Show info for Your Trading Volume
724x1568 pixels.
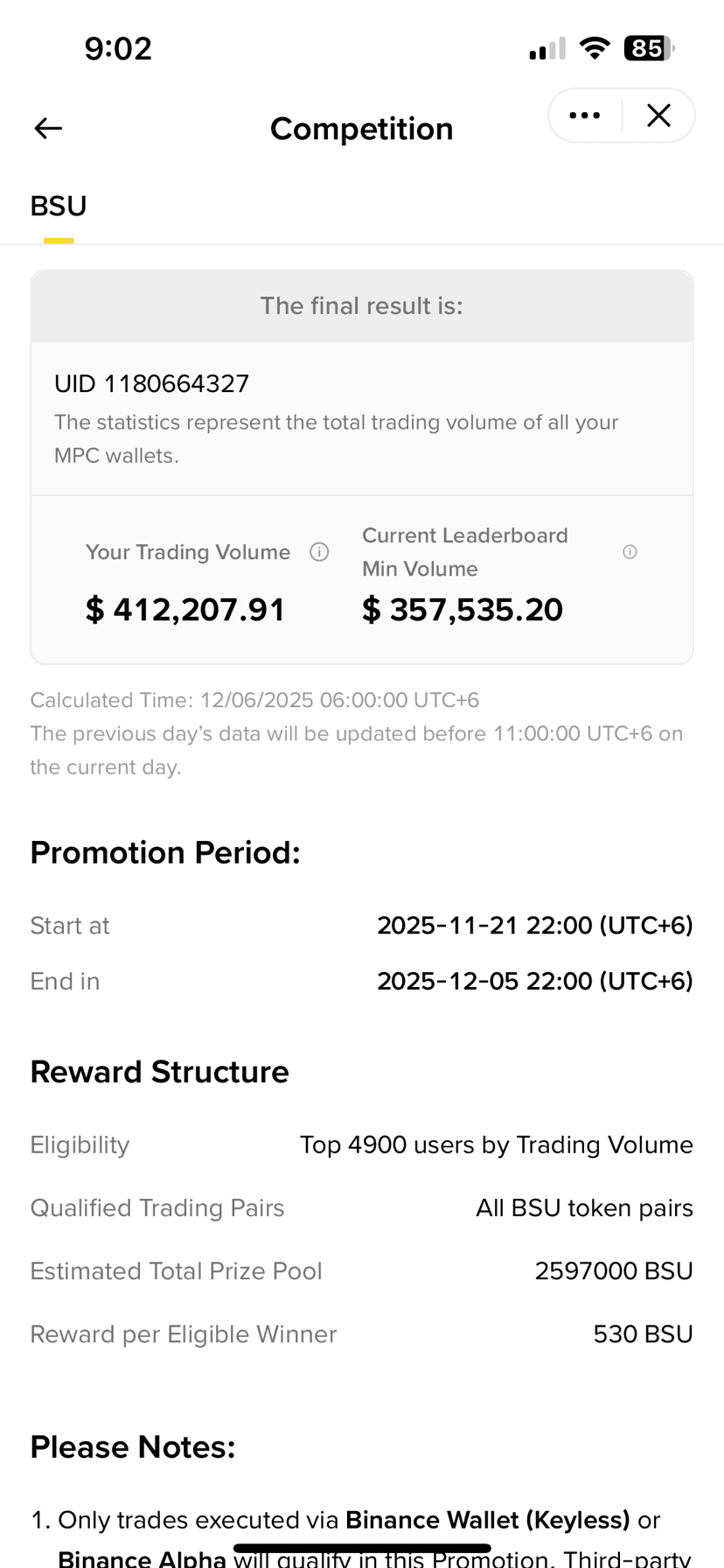tap(320, 552)
